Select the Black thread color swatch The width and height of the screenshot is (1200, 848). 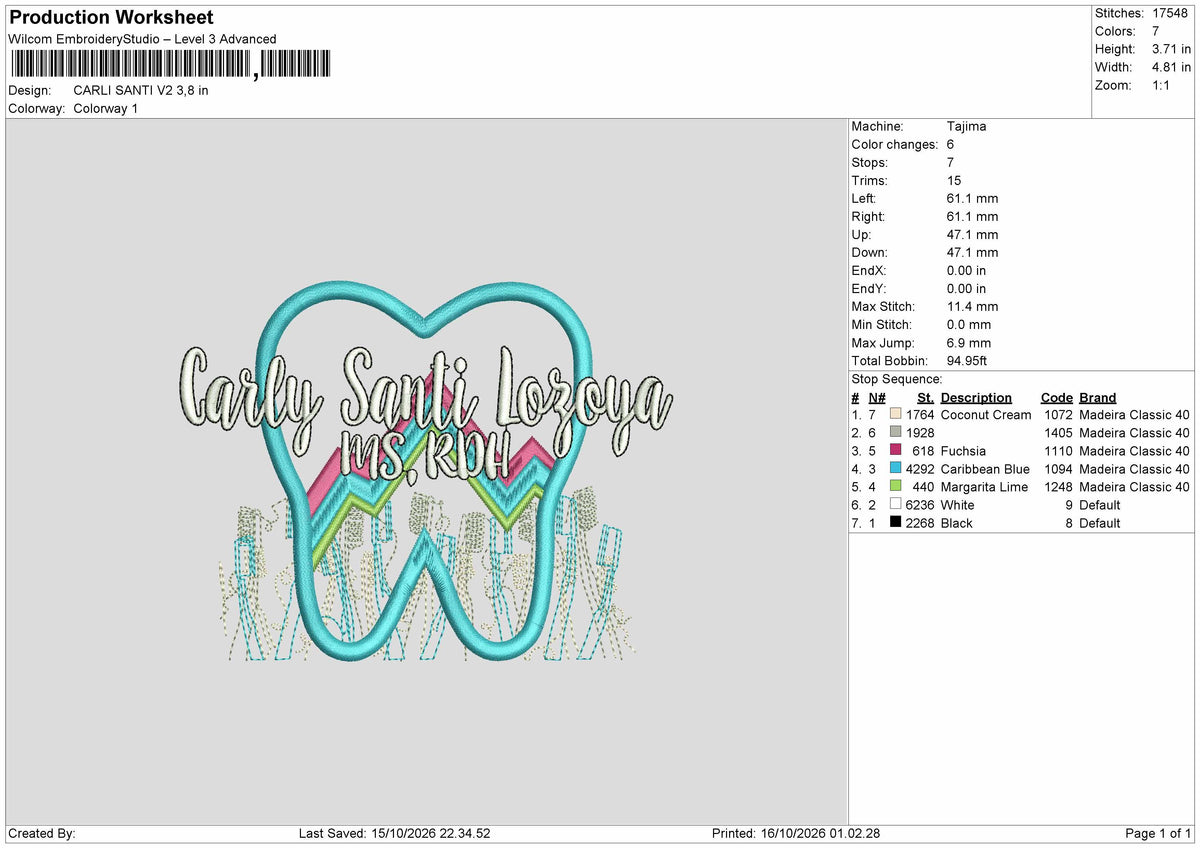point(896,522)
